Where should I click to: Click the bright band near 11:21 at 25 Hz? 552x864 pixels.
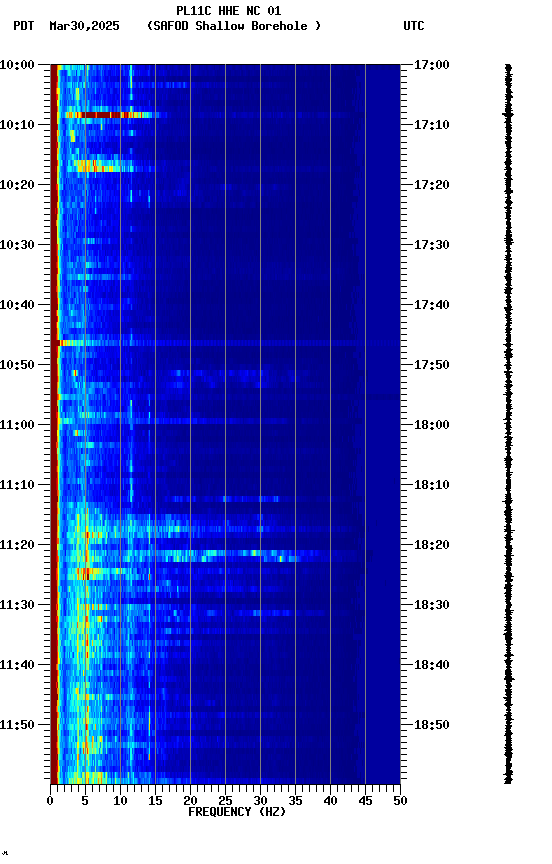click(x=225, y=553)
